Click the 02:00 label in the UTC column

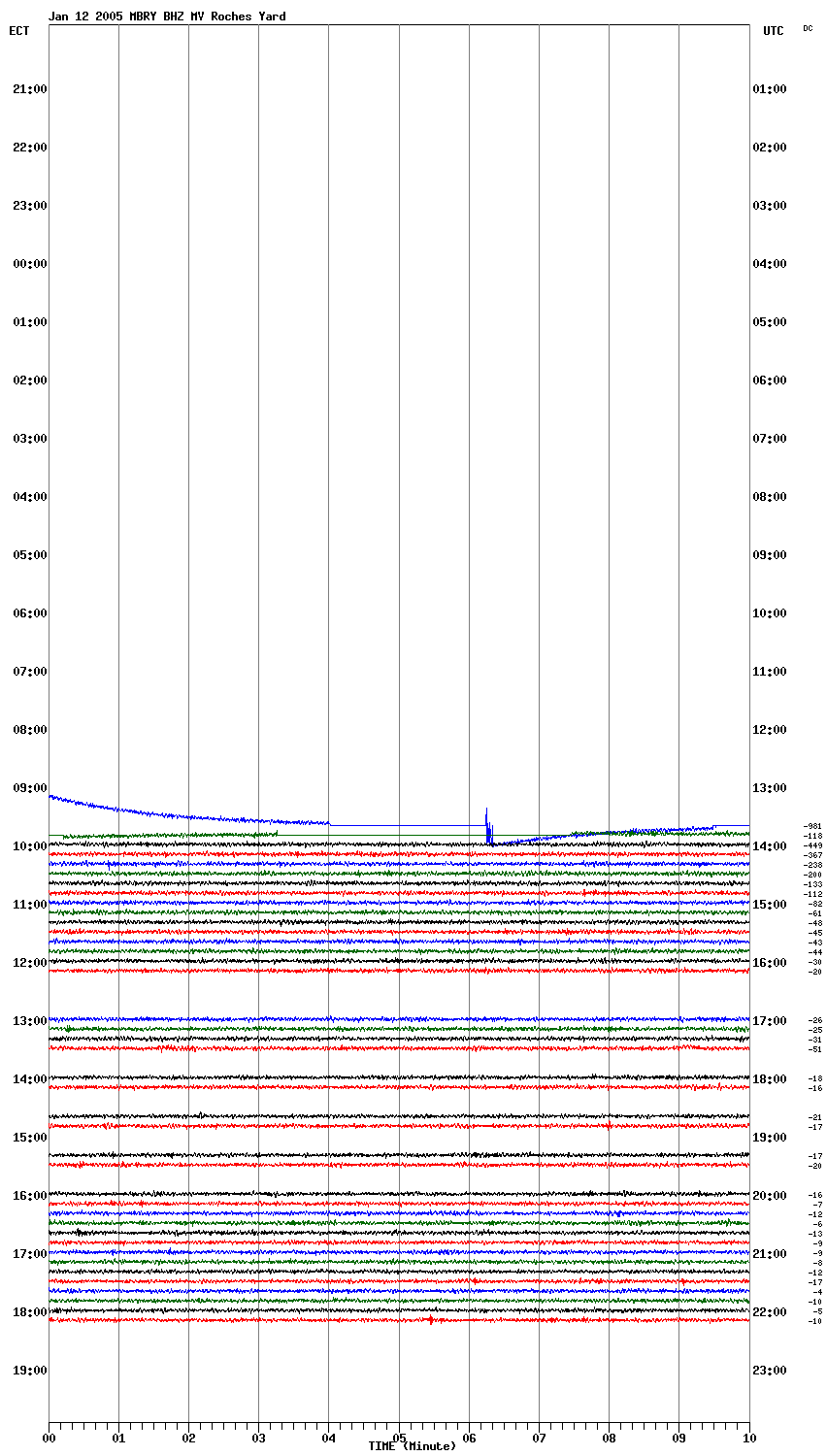(770, 148)
